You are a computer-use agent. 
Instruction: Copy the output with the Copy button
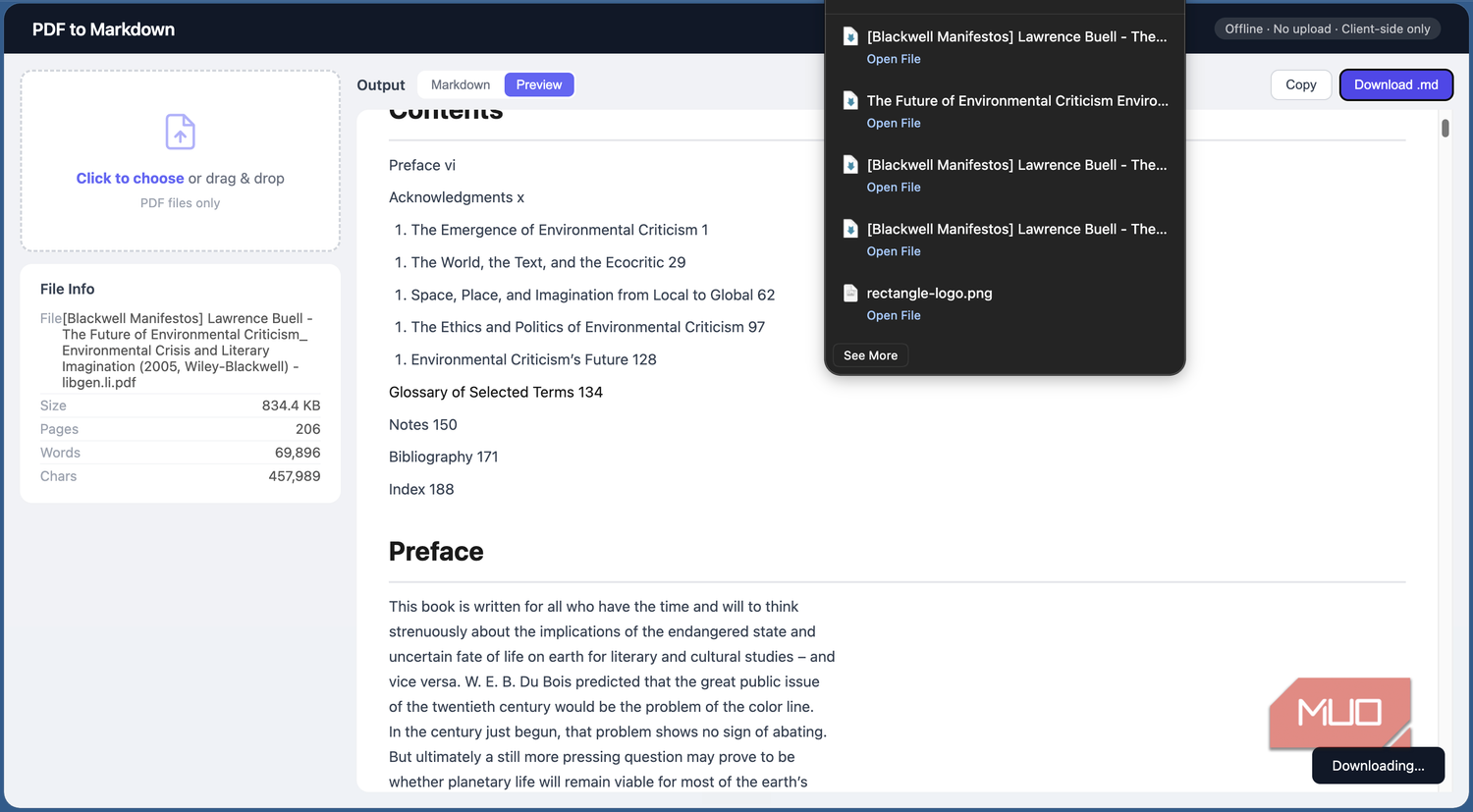click(x=1301, y=84)
